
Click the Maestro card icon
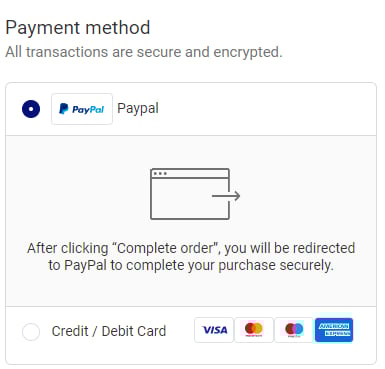(x=294, y=330)
